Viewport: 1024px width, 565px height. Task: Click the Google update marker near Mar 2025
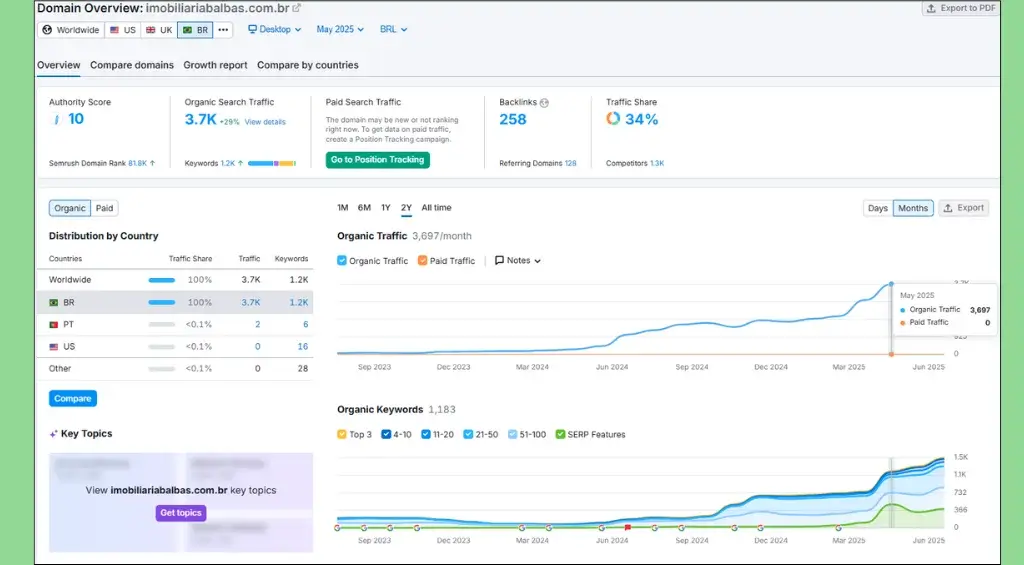click(839, 527)
